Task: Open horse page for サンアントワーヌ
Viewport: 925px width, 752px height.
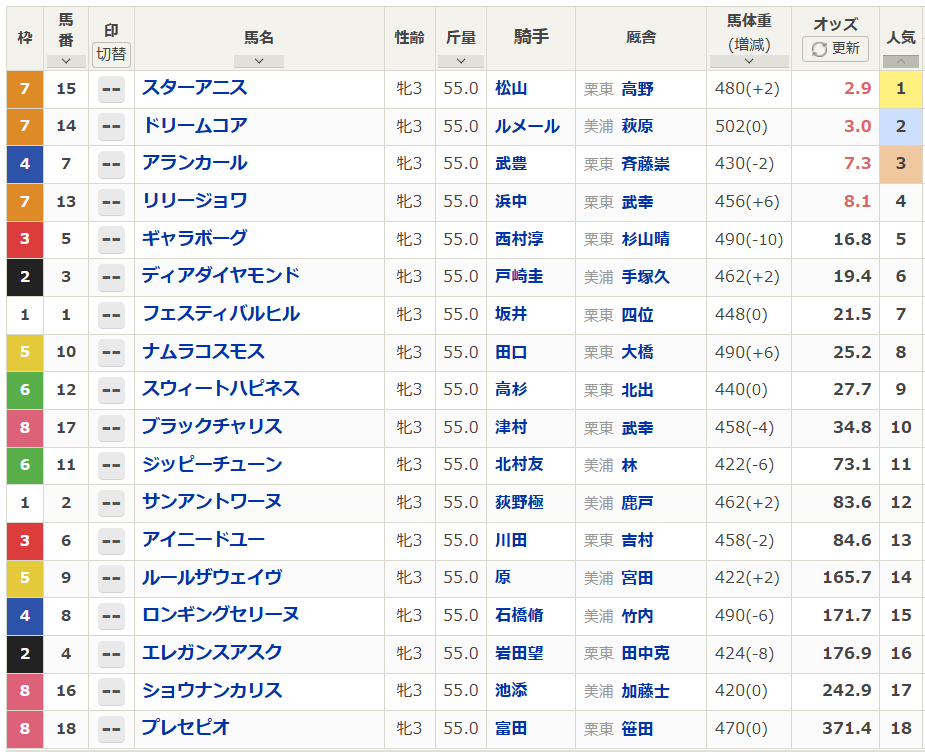Action: point(212,501)
